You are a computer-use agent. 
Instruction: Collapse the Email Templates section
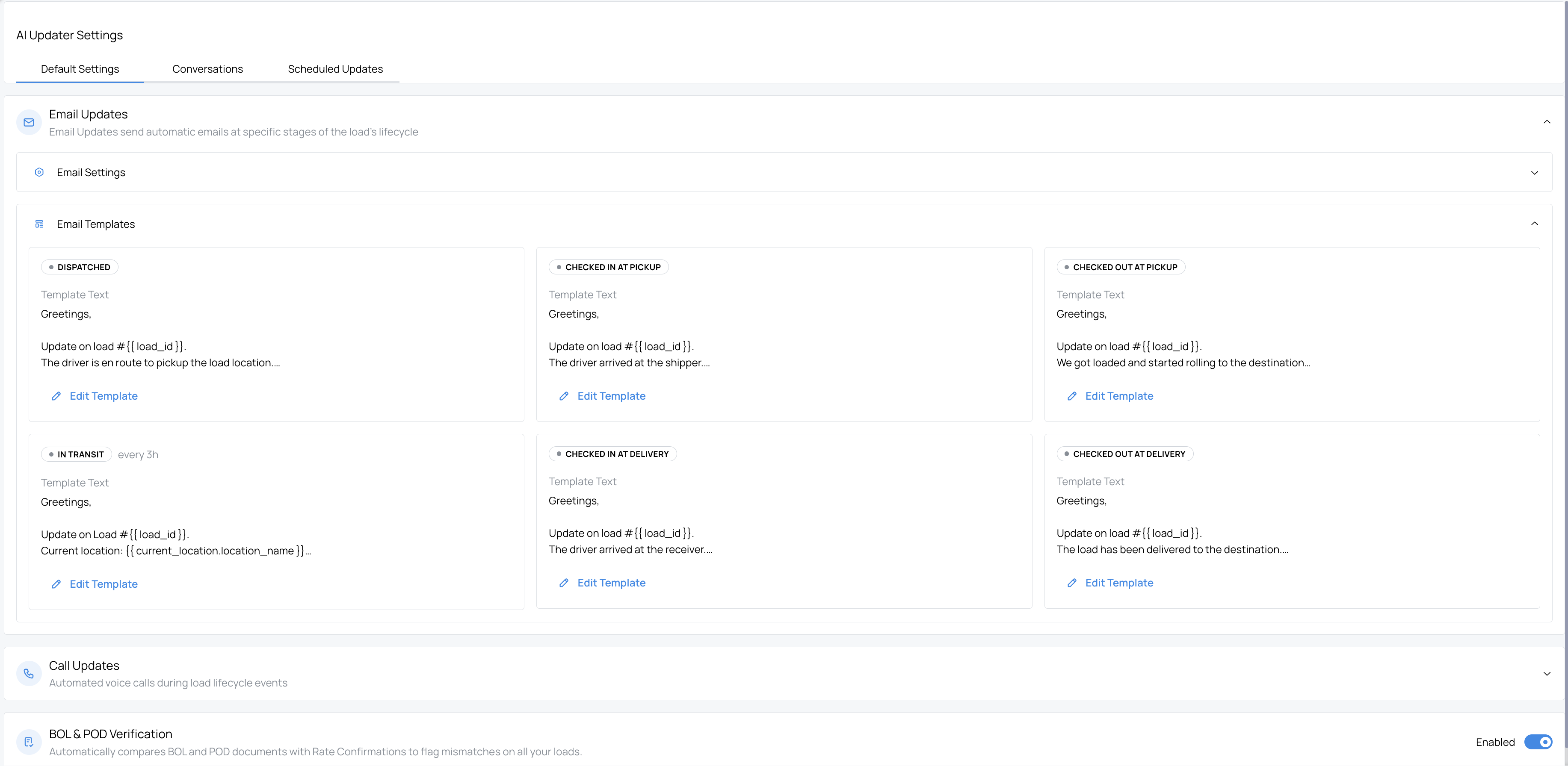pyautogui.click(x=1535, y=224)
